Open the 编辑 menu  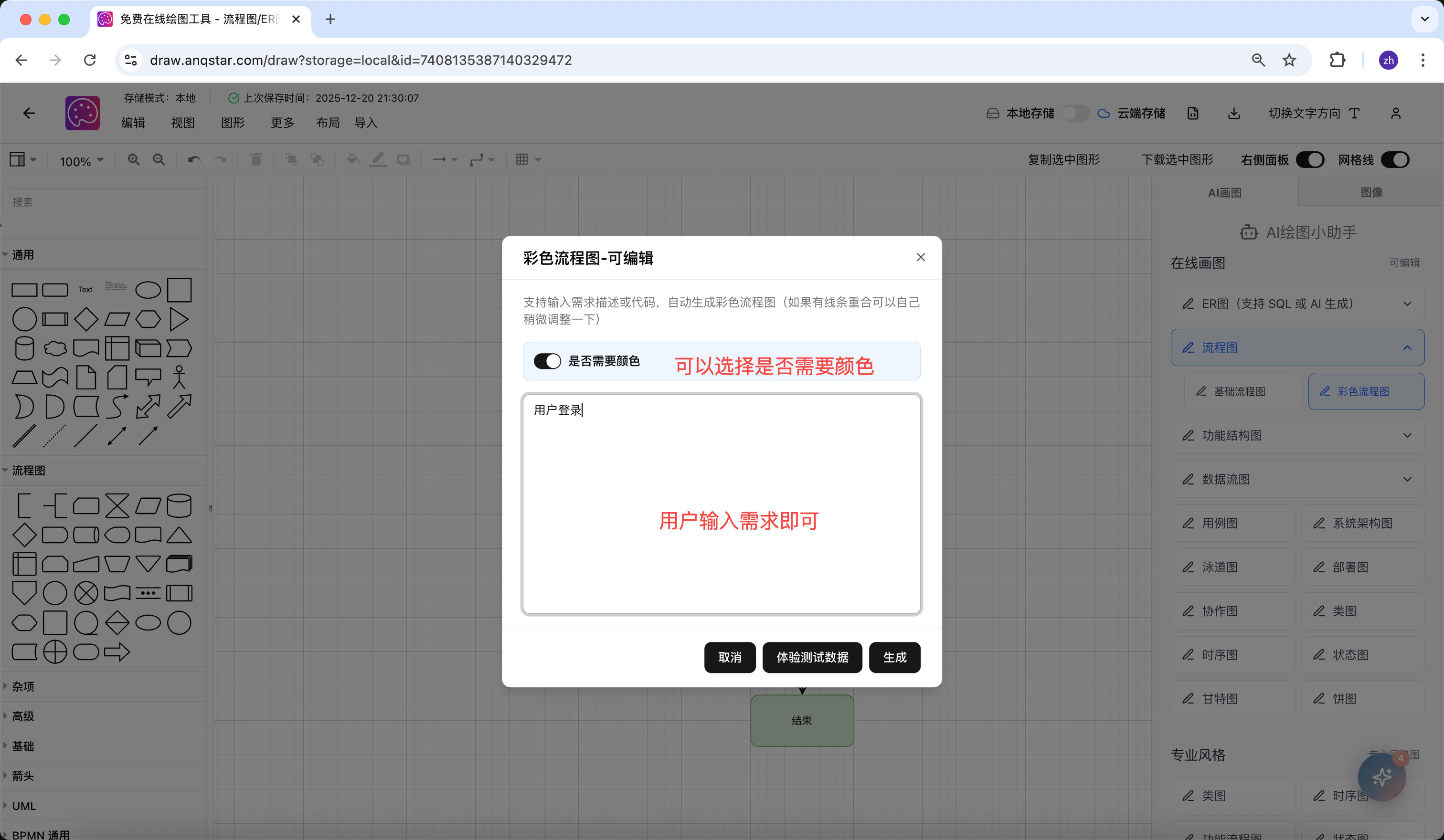point(133,123)
